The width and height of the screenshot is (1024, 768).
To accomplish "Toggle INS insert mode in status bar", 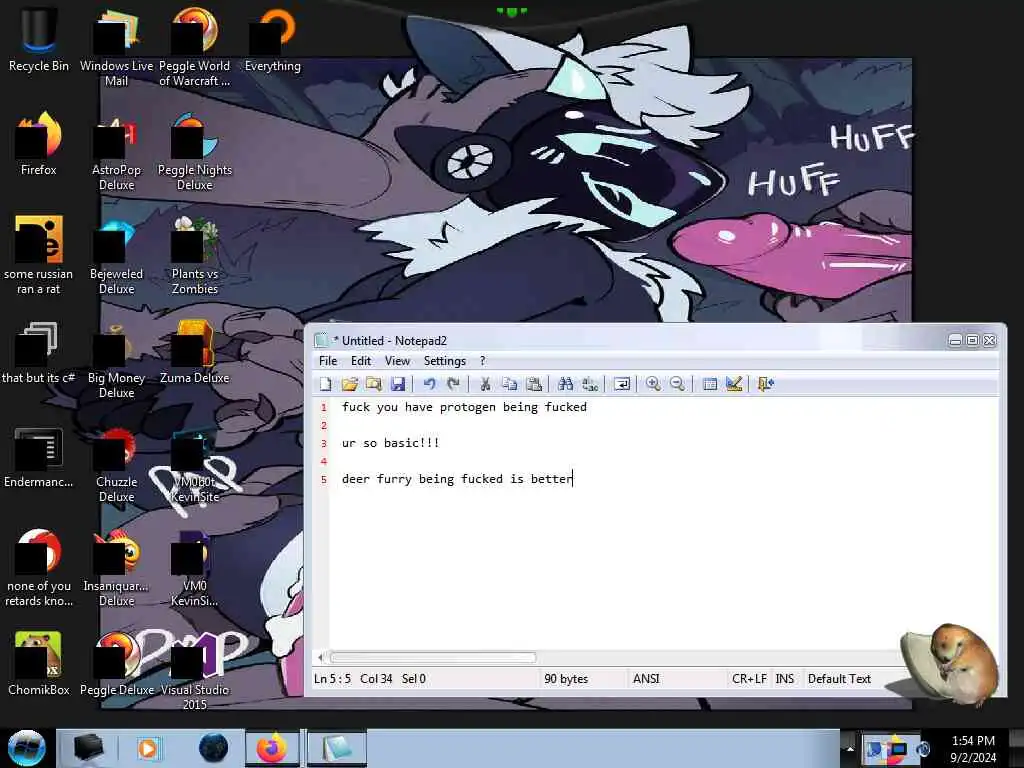I will pyautogui.click(x=784, y=679).
